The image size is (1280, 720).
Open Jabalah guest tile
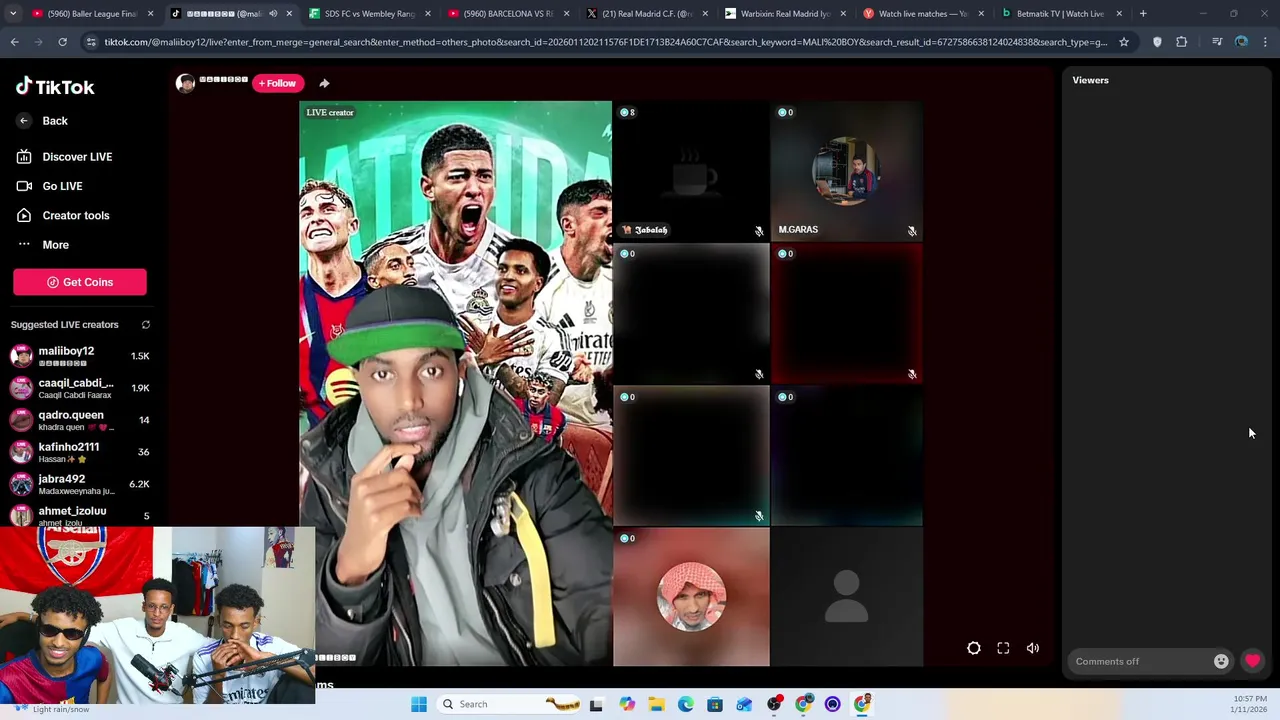click(x=691, y=171)
